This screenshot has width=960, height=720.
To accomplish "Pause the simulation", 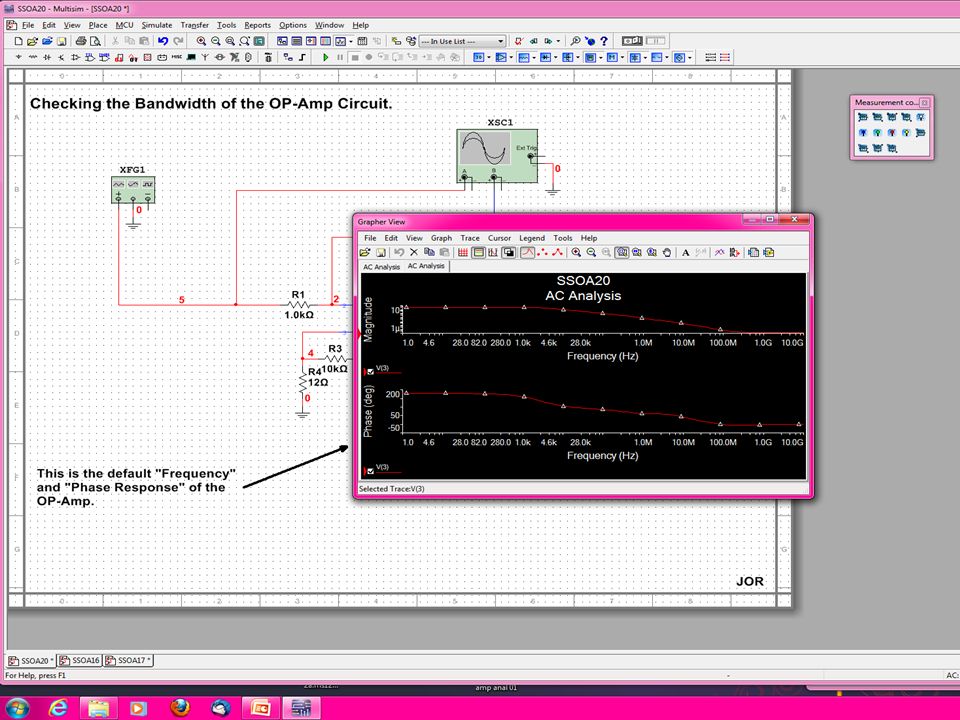I will point(340,57).
